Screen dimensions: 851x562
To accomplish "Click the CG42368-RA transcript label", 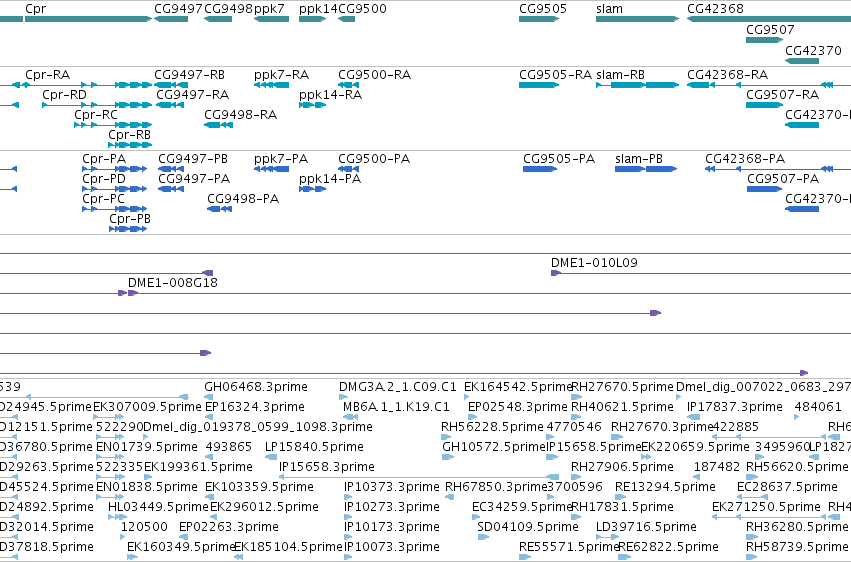I will tap(728, 75).
